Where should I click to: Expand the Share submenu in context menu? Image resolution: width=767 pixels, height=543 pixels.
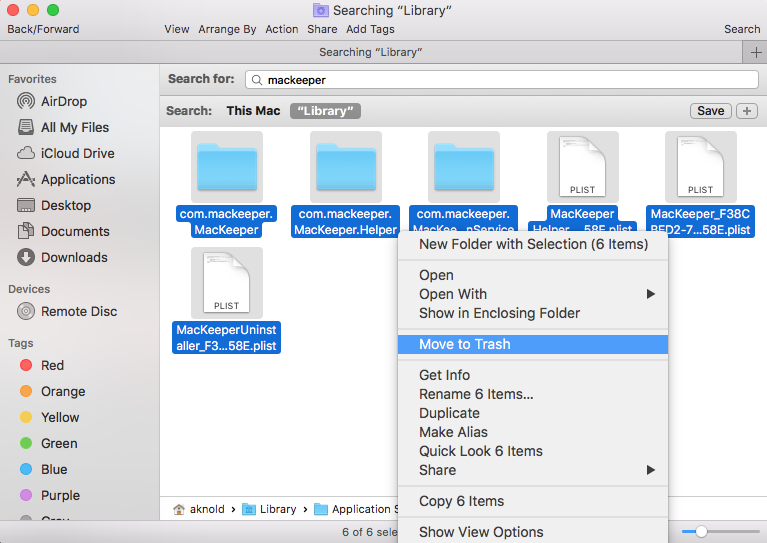(x=533, y=470)
